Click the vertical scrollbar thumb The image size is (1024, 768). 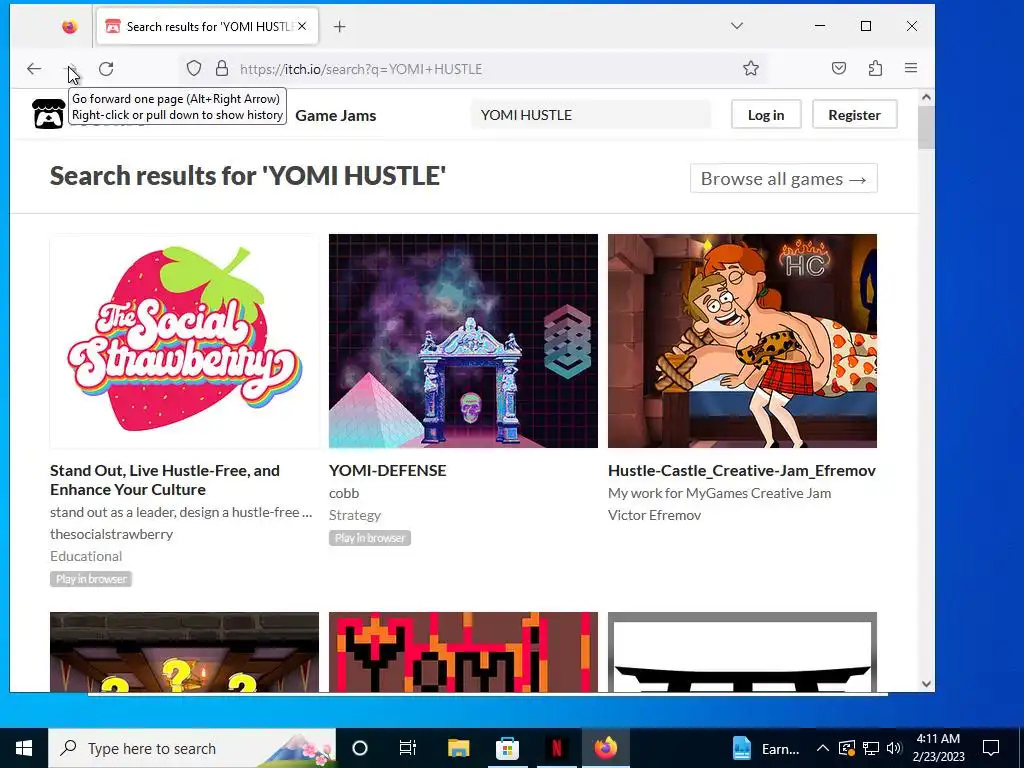[x=926, y=127]
